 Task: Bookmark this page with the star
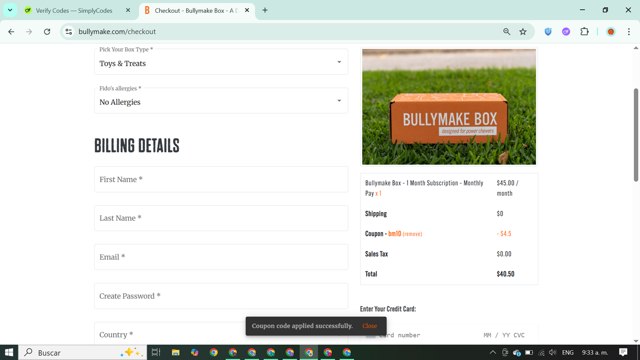(x=523, y=31)
